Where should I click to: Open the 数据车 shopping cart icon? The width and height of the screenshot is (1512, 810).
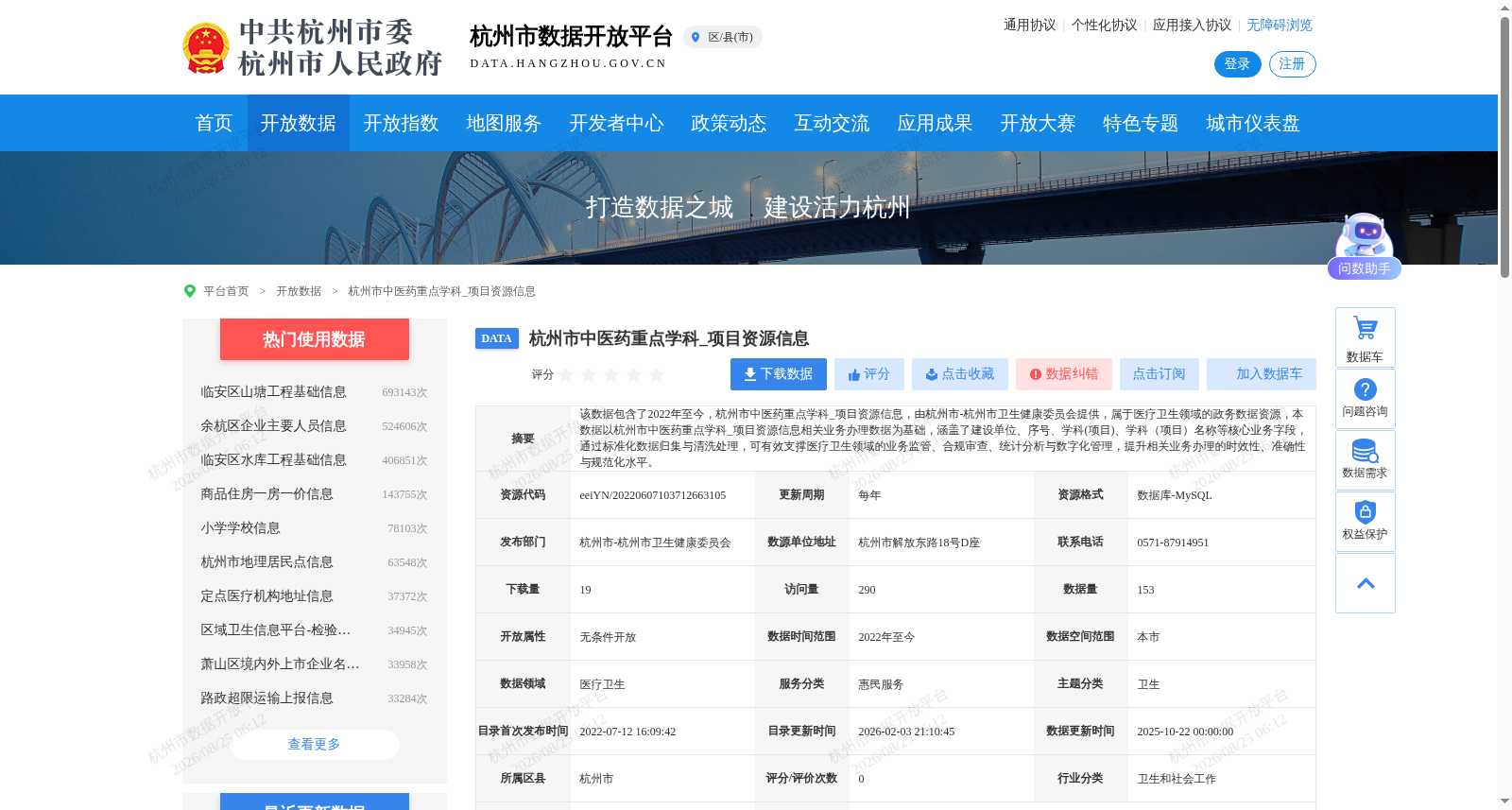click(x=1365, y=337)
